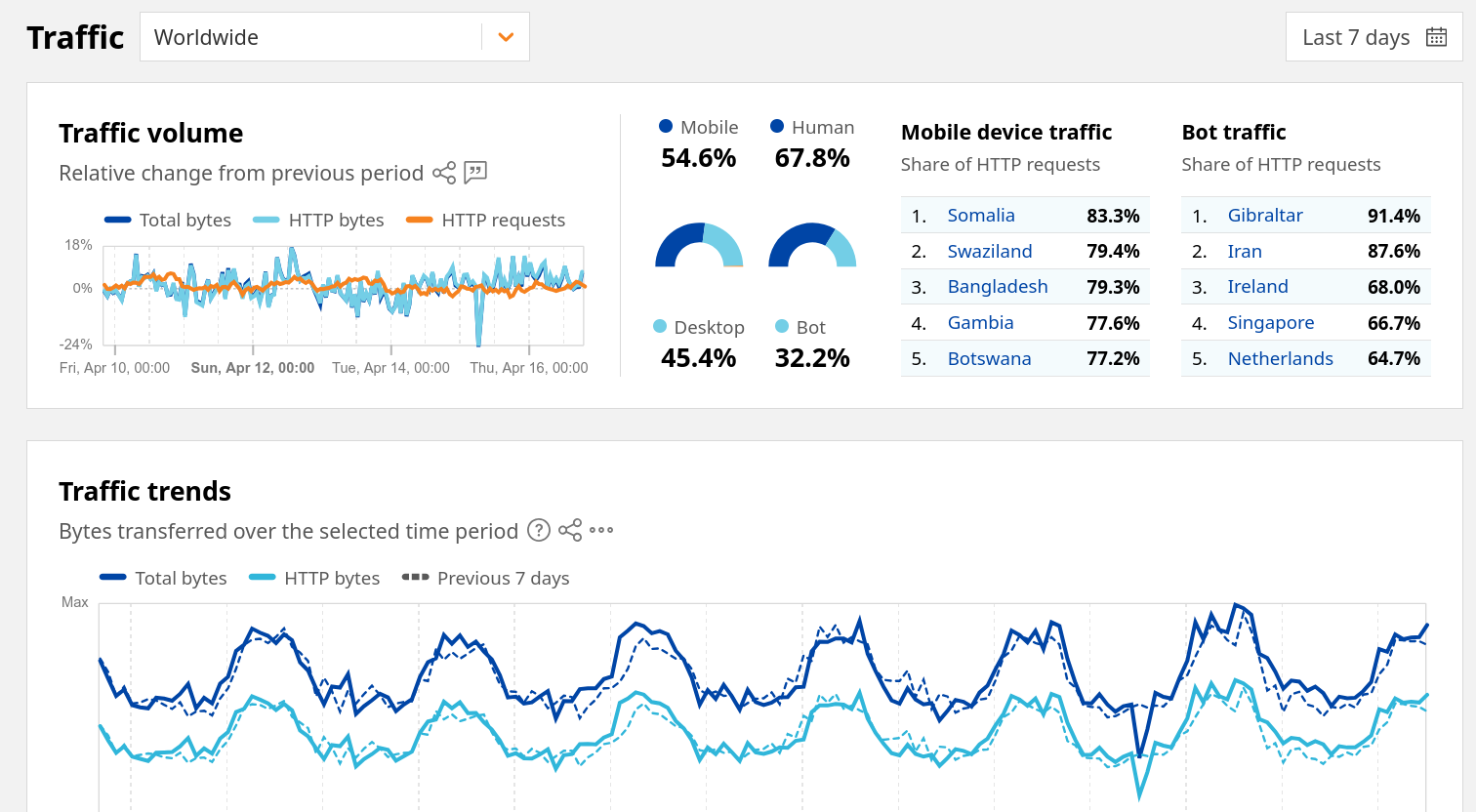This screenshot has width=1476, height=812.
Task: Click the calendar icon for date range
Action: coord(1436,37)
